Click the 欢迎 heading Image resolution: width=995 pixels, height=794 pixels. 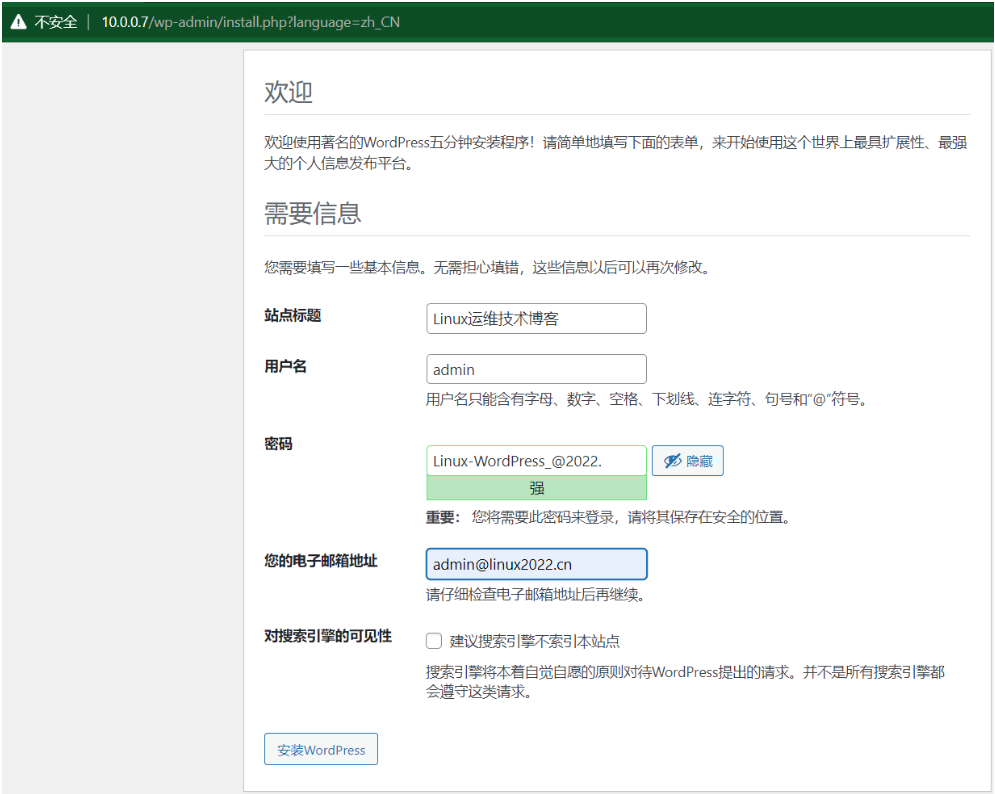click(x=289, y=92)
